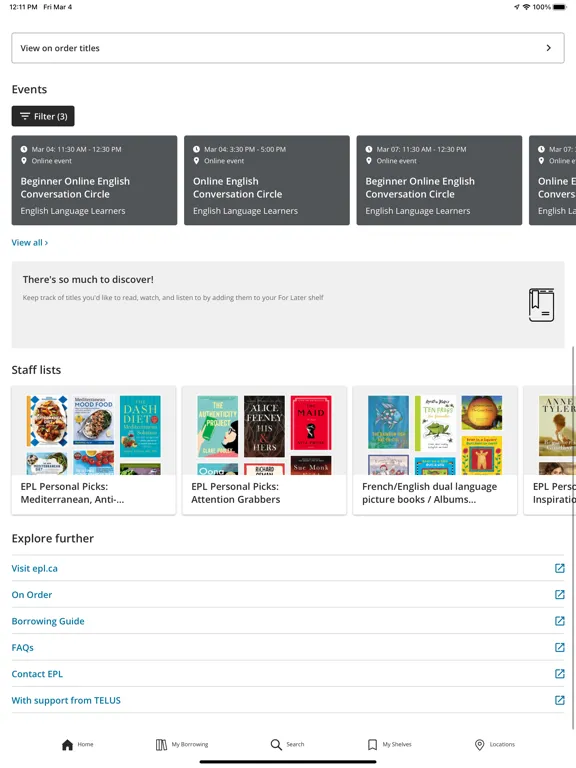This screenshot has height=768, width=576.
Task: Click external link icon beside Borrowing Guide
Action: [559, 621]
